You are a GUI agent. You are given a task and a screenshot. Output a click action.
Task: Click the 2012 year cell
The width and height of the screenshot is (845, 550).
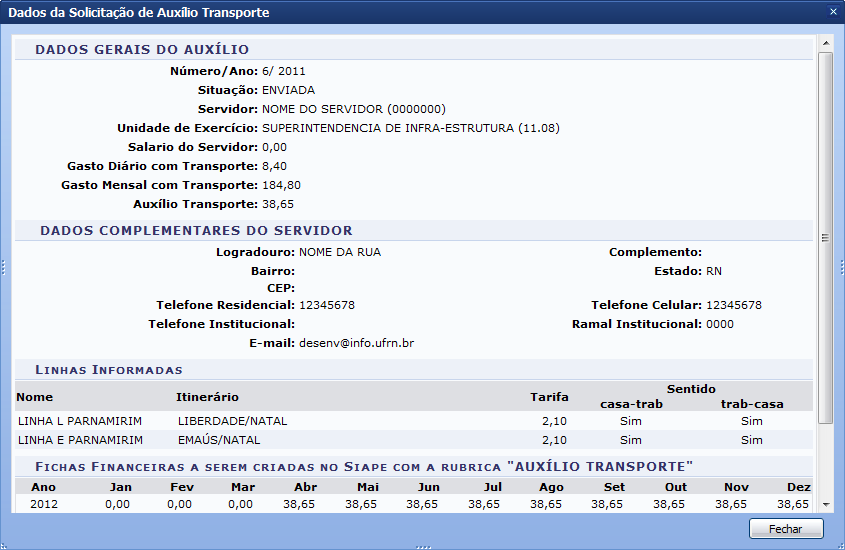pyautogui.click(x=44, y=504)
